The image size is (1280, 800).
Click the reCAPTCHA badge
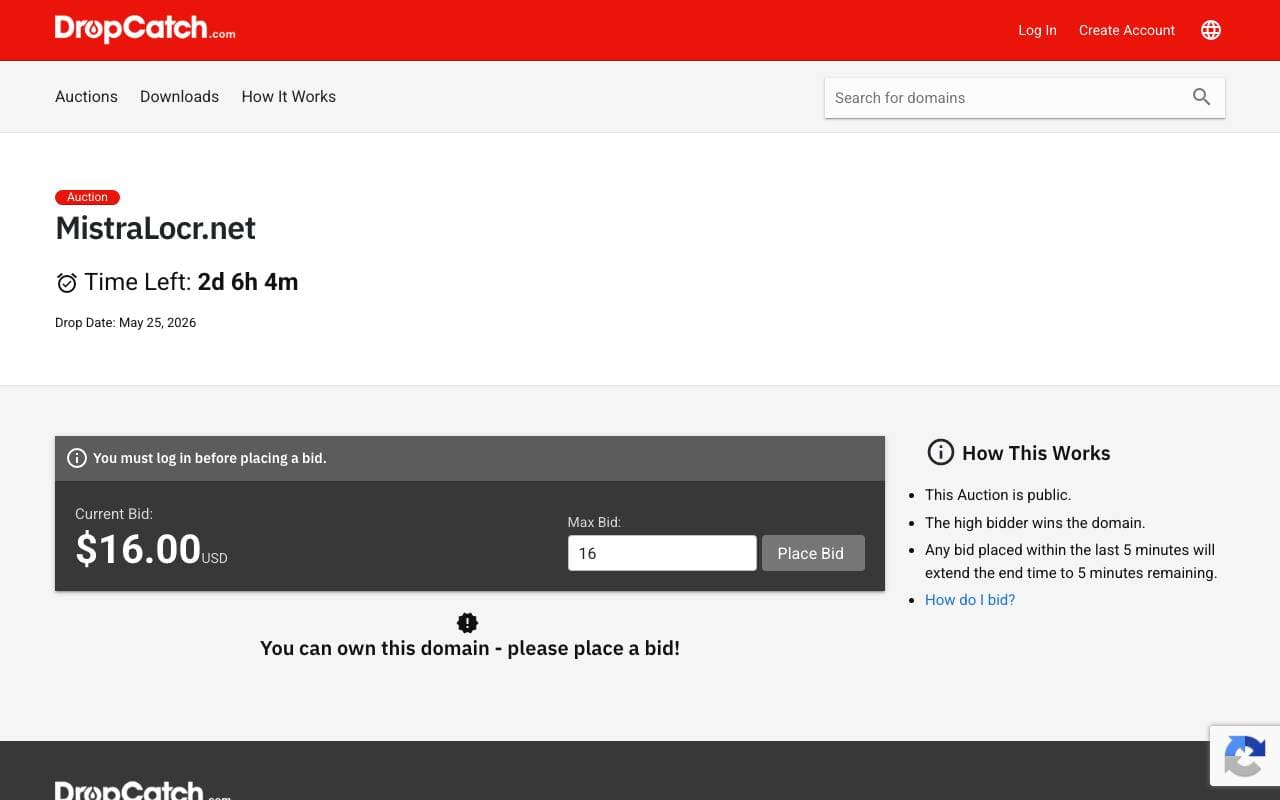tap(1245, 755)
